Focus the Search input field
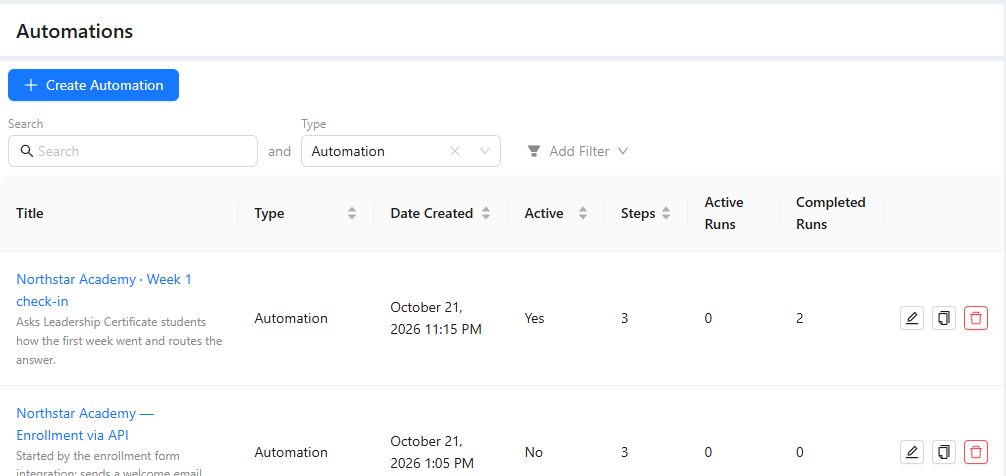This screenshot has width=1006, height=476. (x=133, y=151)
